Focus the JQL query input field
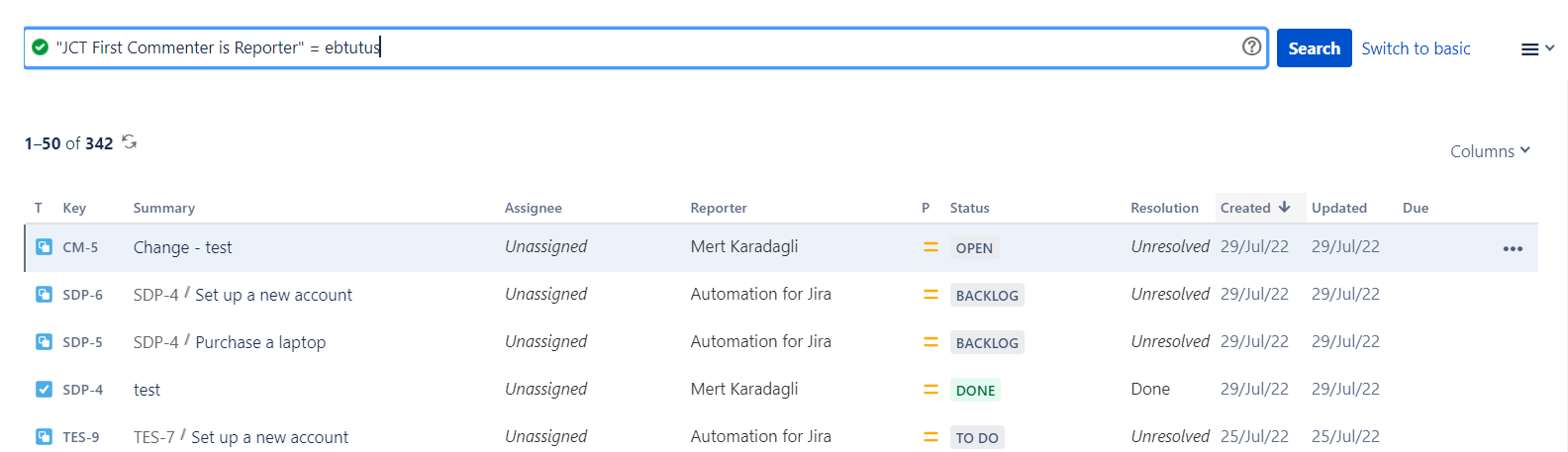The width and height of the screenshot is (1568, 452). (645, 47)
